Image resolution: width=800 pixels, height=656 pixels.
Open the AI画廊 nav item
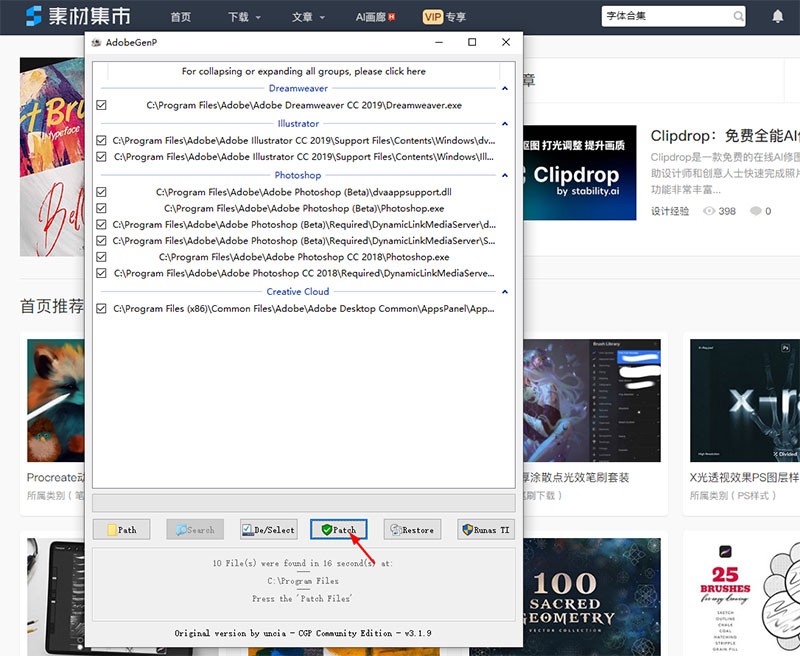375,17
